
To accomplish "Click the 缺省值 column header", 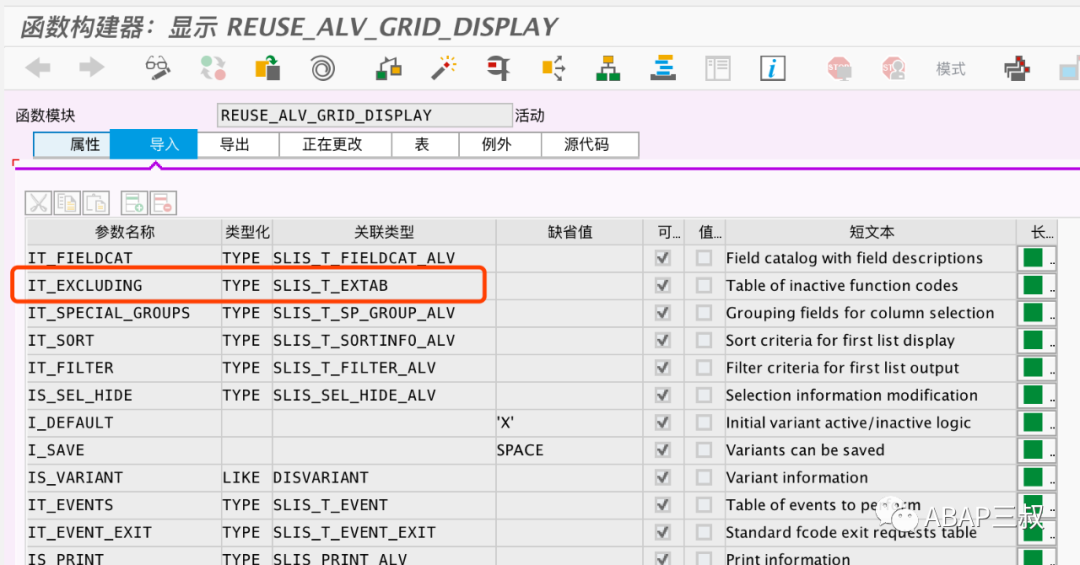I will [570, 232].
